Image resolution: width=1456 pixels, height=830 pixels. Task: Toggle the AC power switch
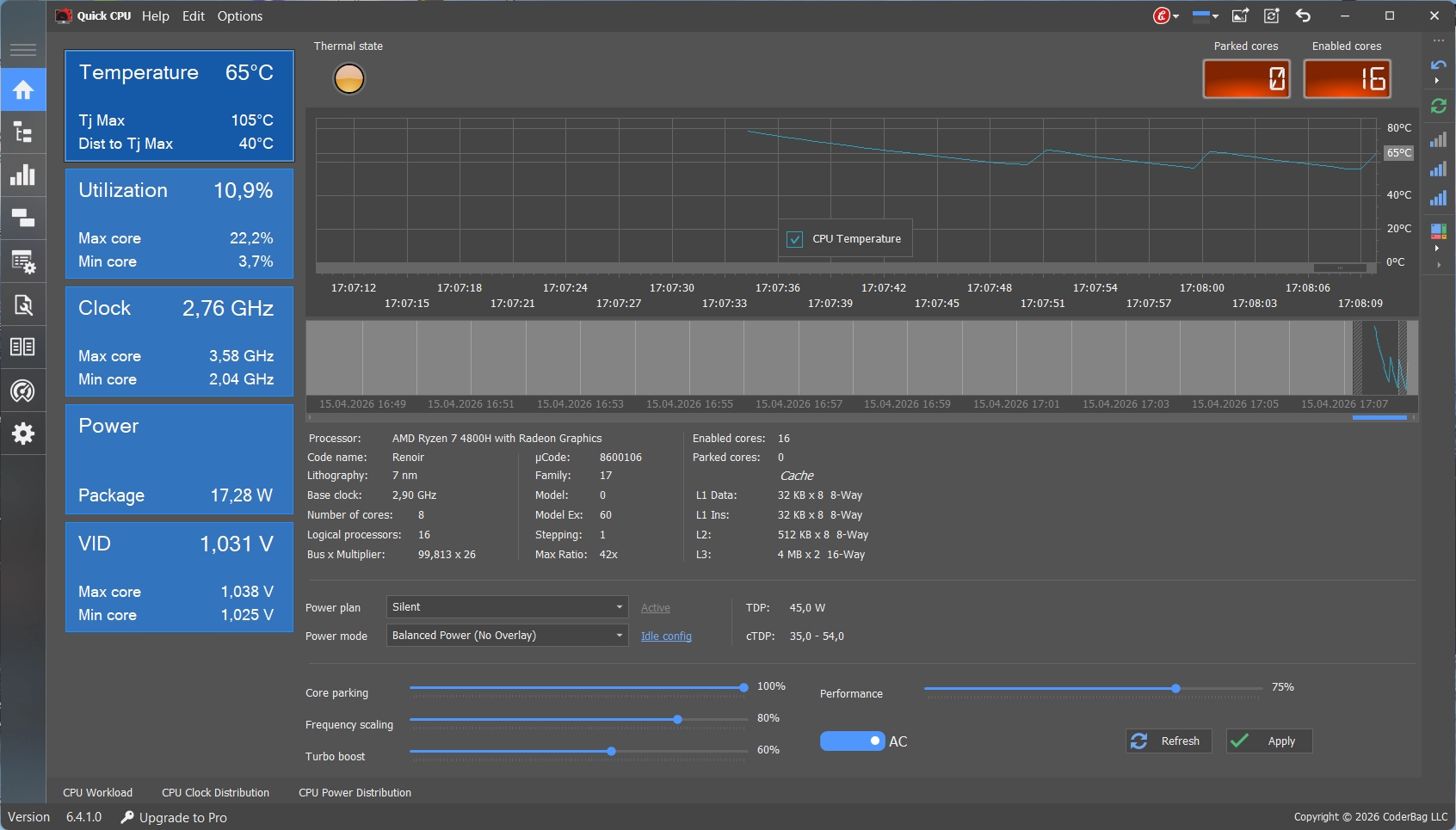852,741
